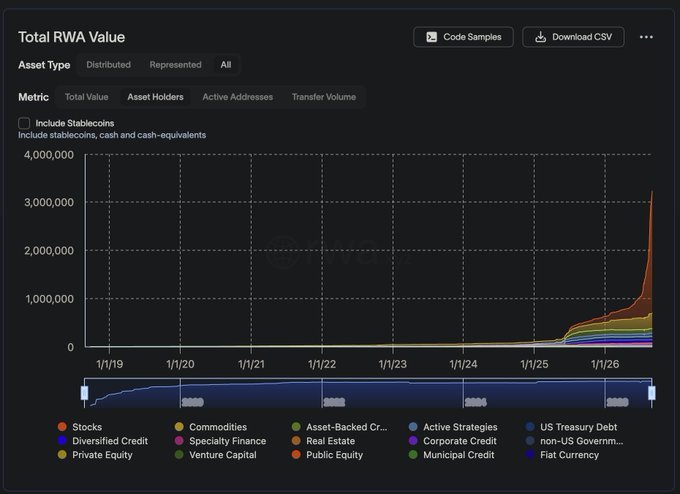This screenshot has width=680, height=494.
Task: Enable the Include Stablecoins checkbox
Action: (24, 123)
